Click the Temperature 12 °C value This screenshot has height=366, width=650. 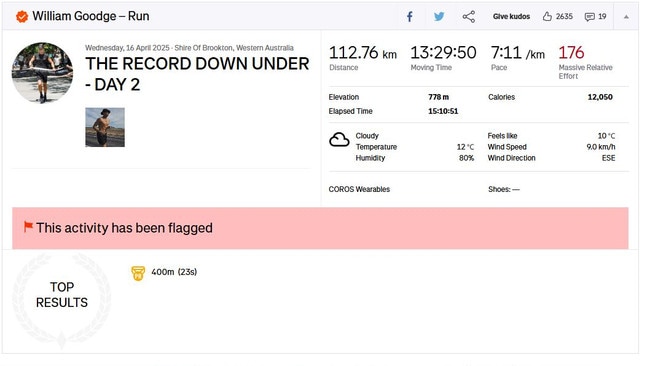(x=466, y=147)
